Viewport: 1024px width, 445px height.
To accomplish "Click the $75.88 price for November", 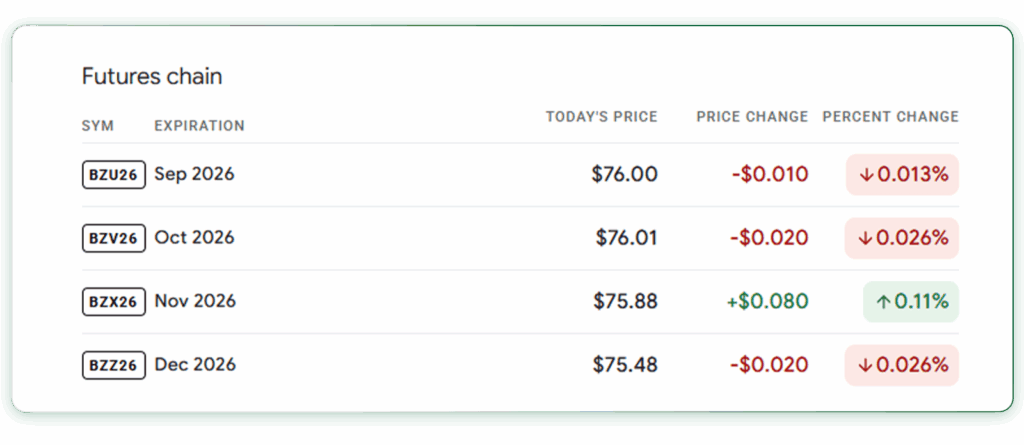I will (626, 301).
